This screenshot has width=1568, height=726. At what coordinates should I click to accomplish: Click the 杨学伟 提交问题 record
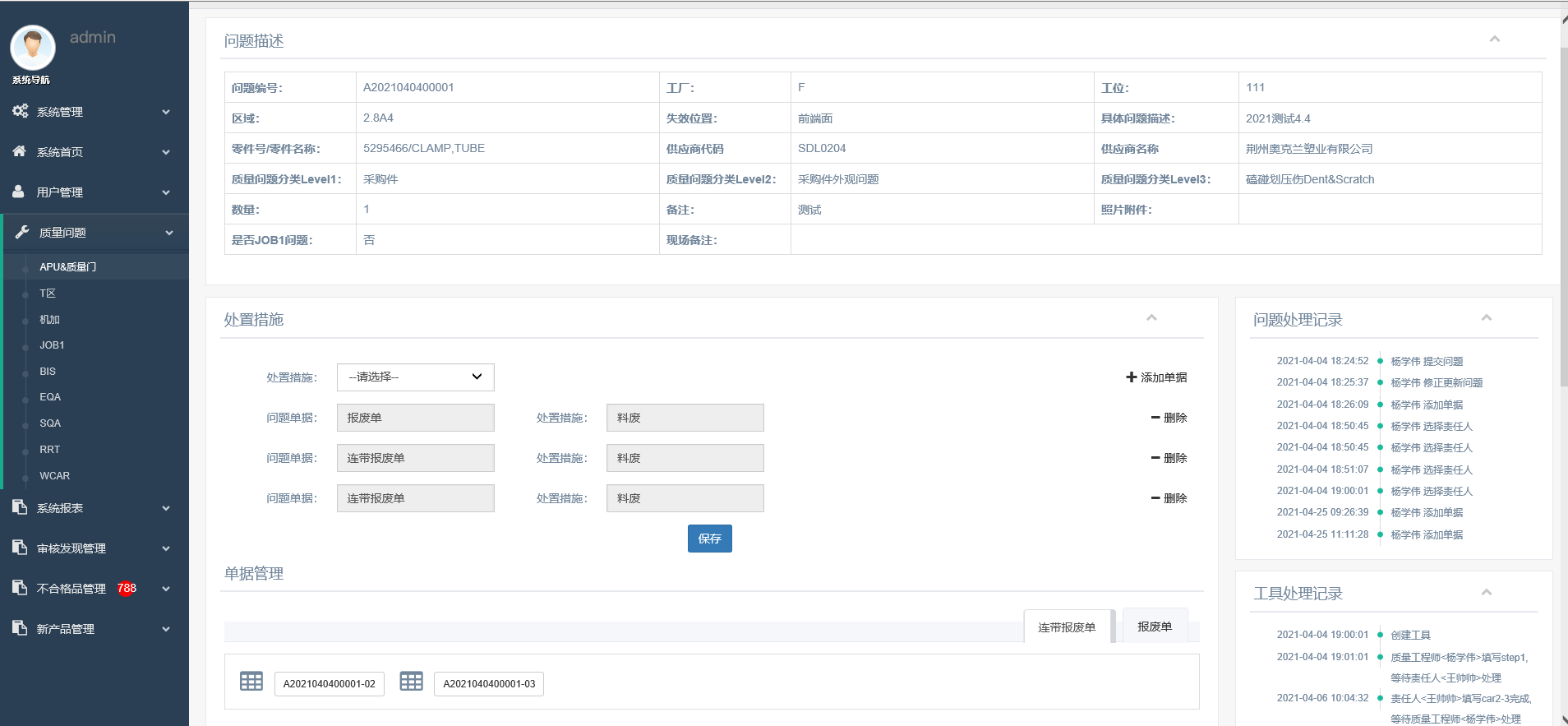1427,361
